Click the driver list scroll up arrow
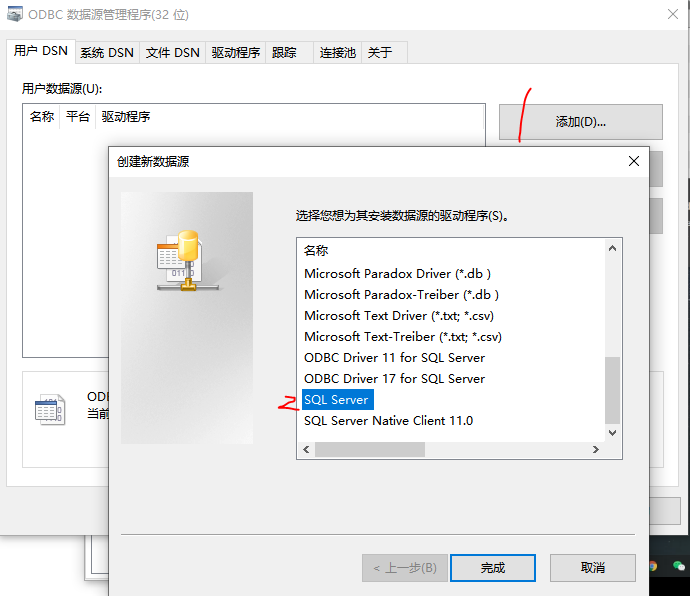Image resolution: width=690 pixels, height=596 pixels. tap(612, 248)
